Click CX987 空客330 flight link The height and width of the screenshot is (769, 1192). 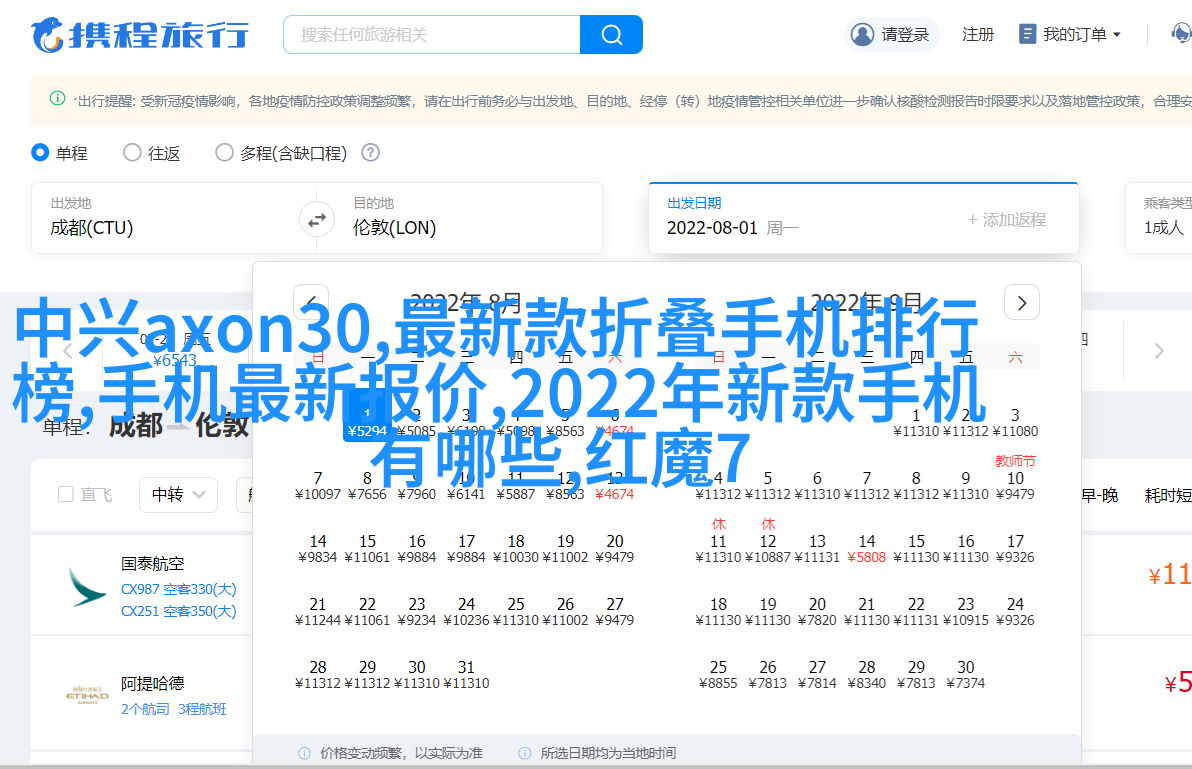pyautogui.click(x=179, y=589)
